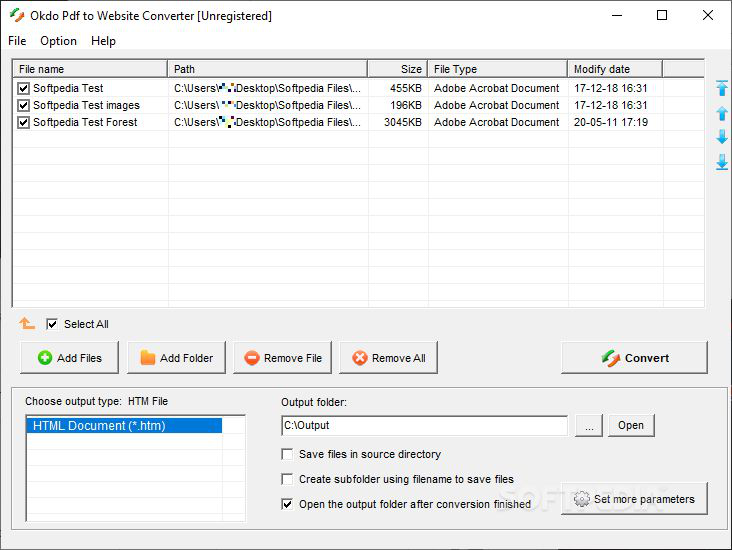Click path cell of Softpedia Test images row
This screenshot has height=550, width=732.
point(267,106)
